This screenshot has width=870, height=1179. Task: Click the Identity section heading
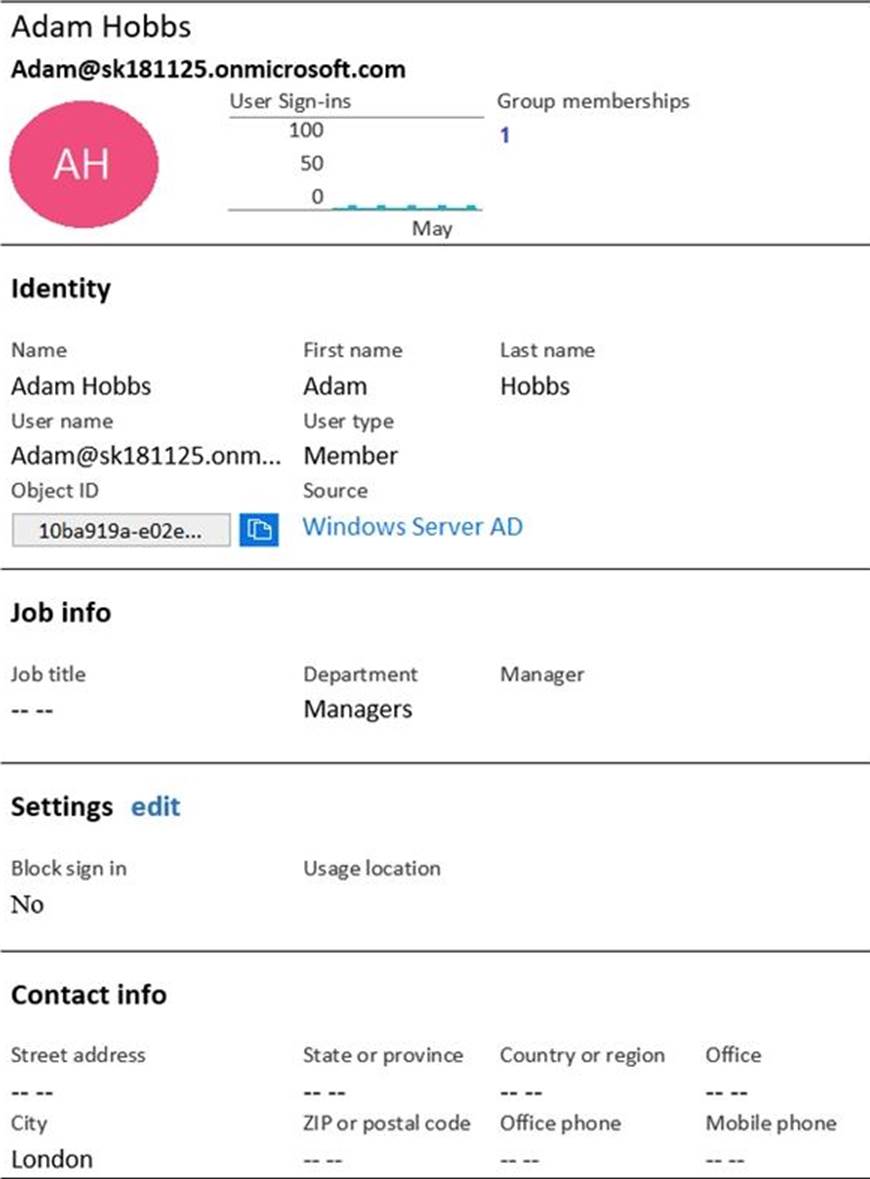[60, 289]
